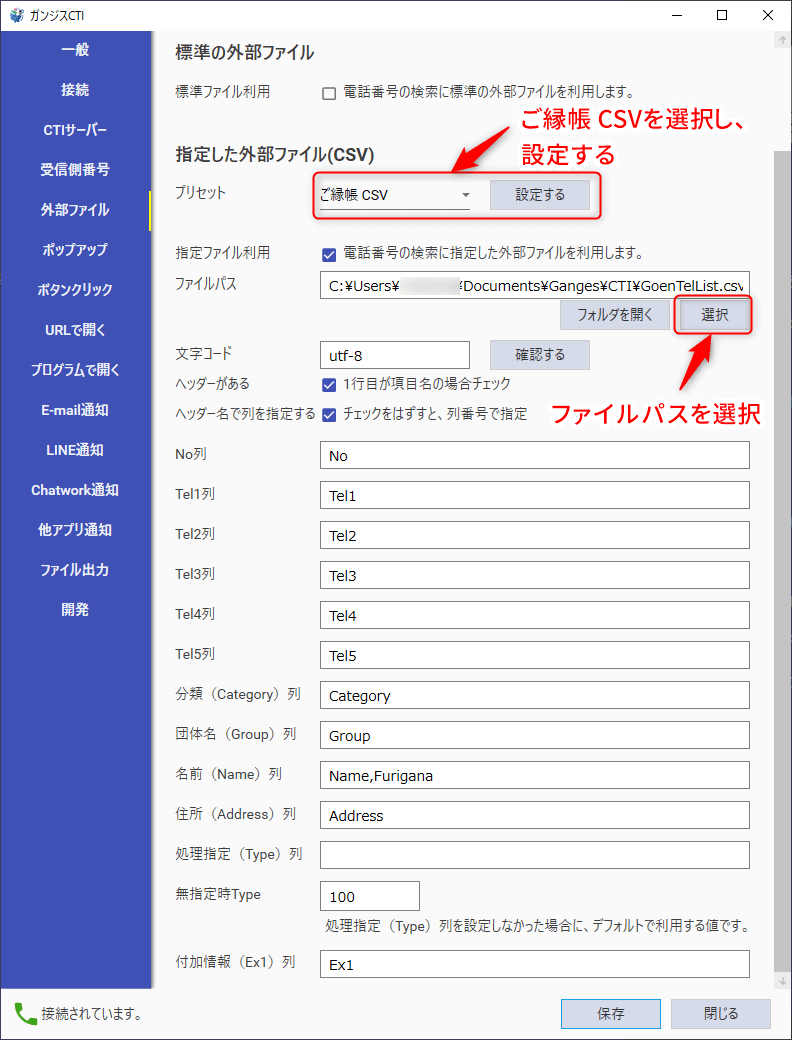The image size is (792, 1040).
Task: Click the vertical scrollbar on the right
Action: [x=781, y=500]
